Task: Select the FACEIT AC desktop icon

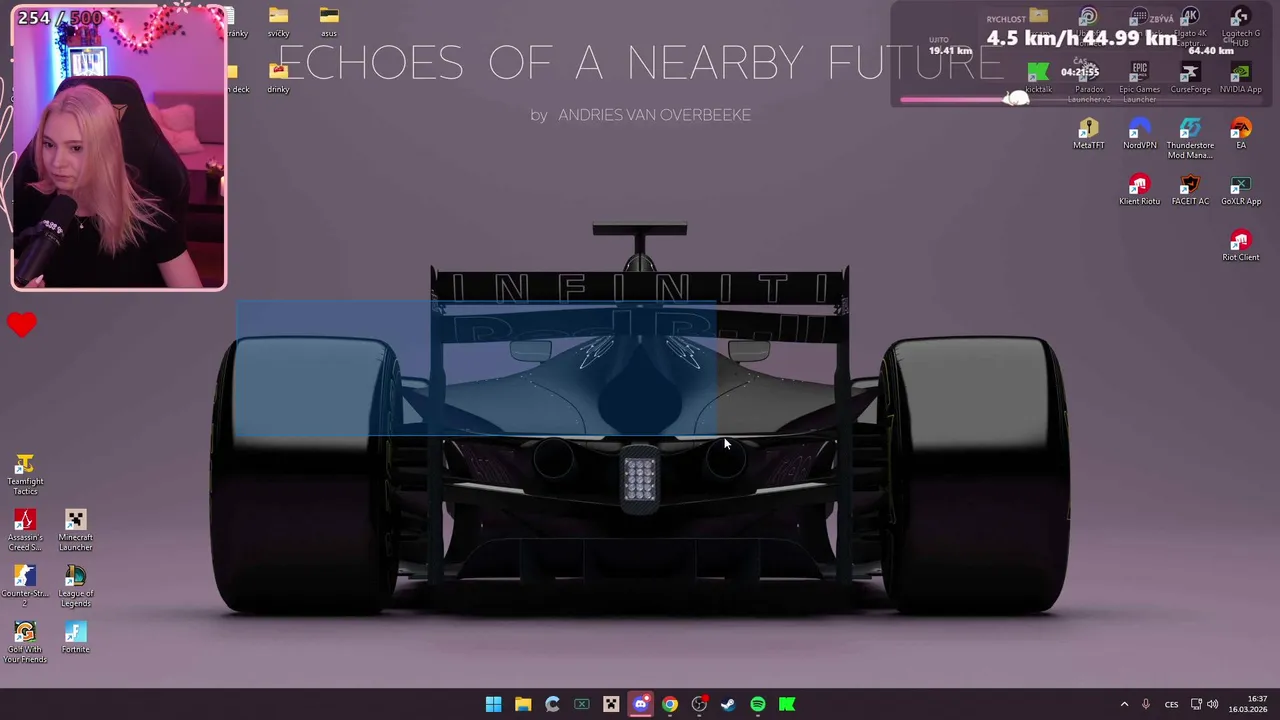Action: click(1190, 190)
